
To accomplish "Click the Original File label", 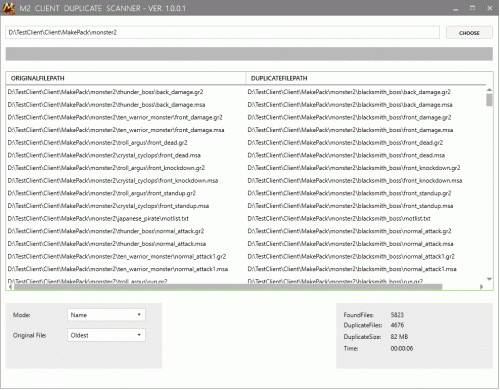I will tap(29, 335).
